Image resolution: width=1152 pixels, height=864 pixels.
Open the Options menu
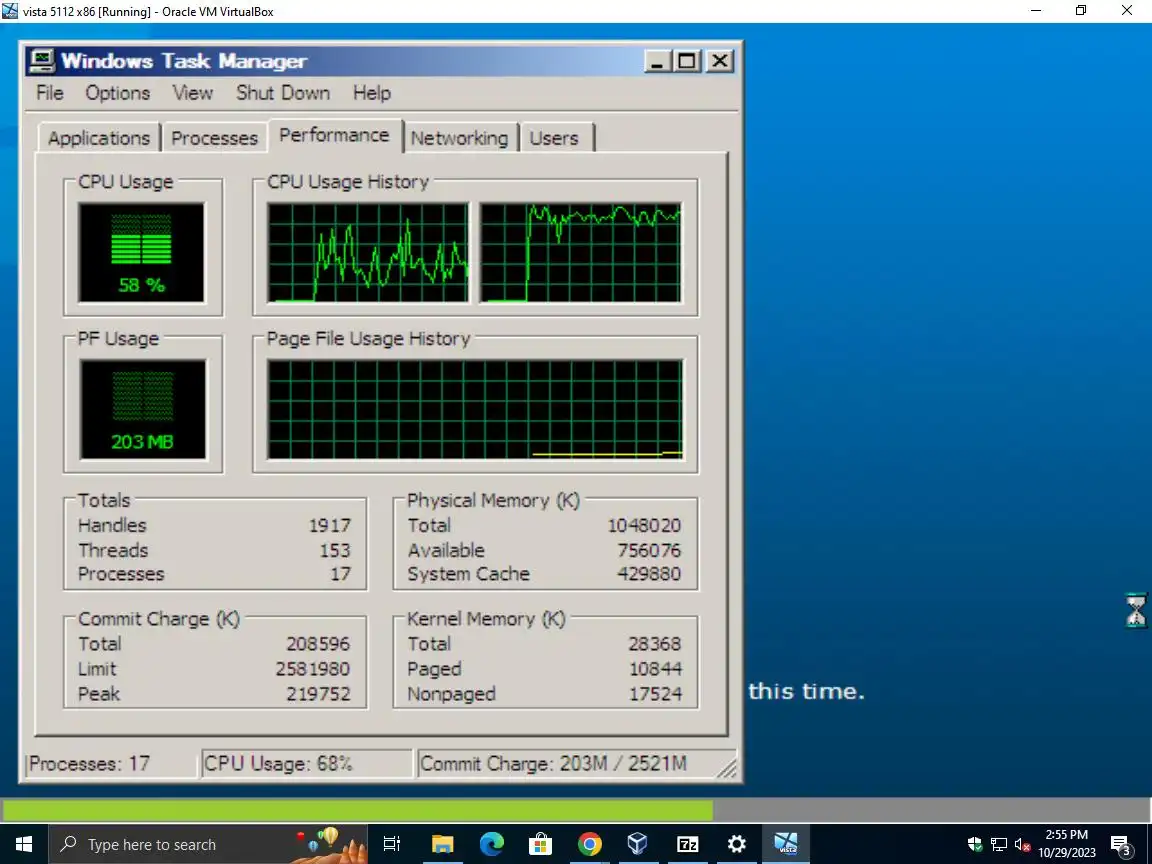118,93
